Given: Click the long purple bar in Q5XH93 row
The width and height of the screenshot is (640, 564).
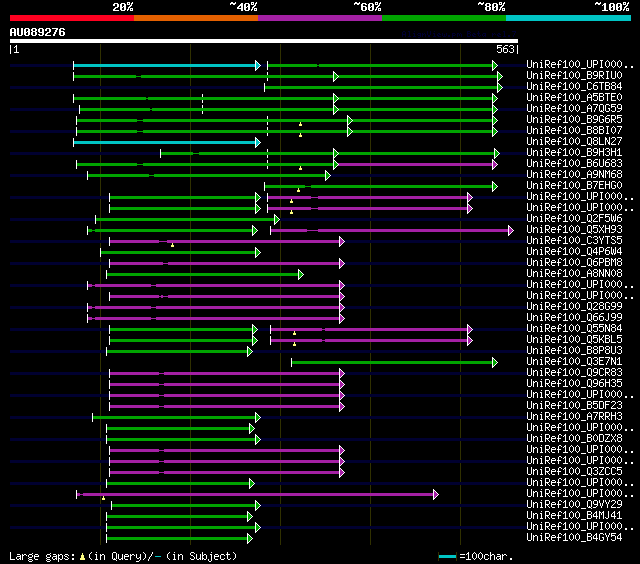Looking at the screenshot, I should (390, 231).
